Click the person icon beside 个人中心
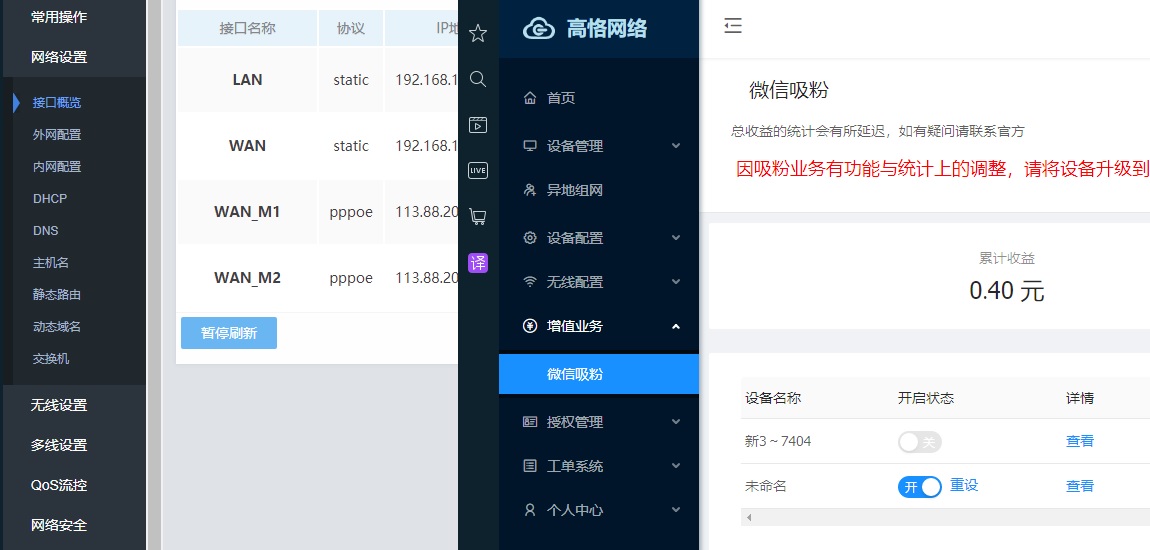Screen dimensions: 1150x550 click(530, 510)
